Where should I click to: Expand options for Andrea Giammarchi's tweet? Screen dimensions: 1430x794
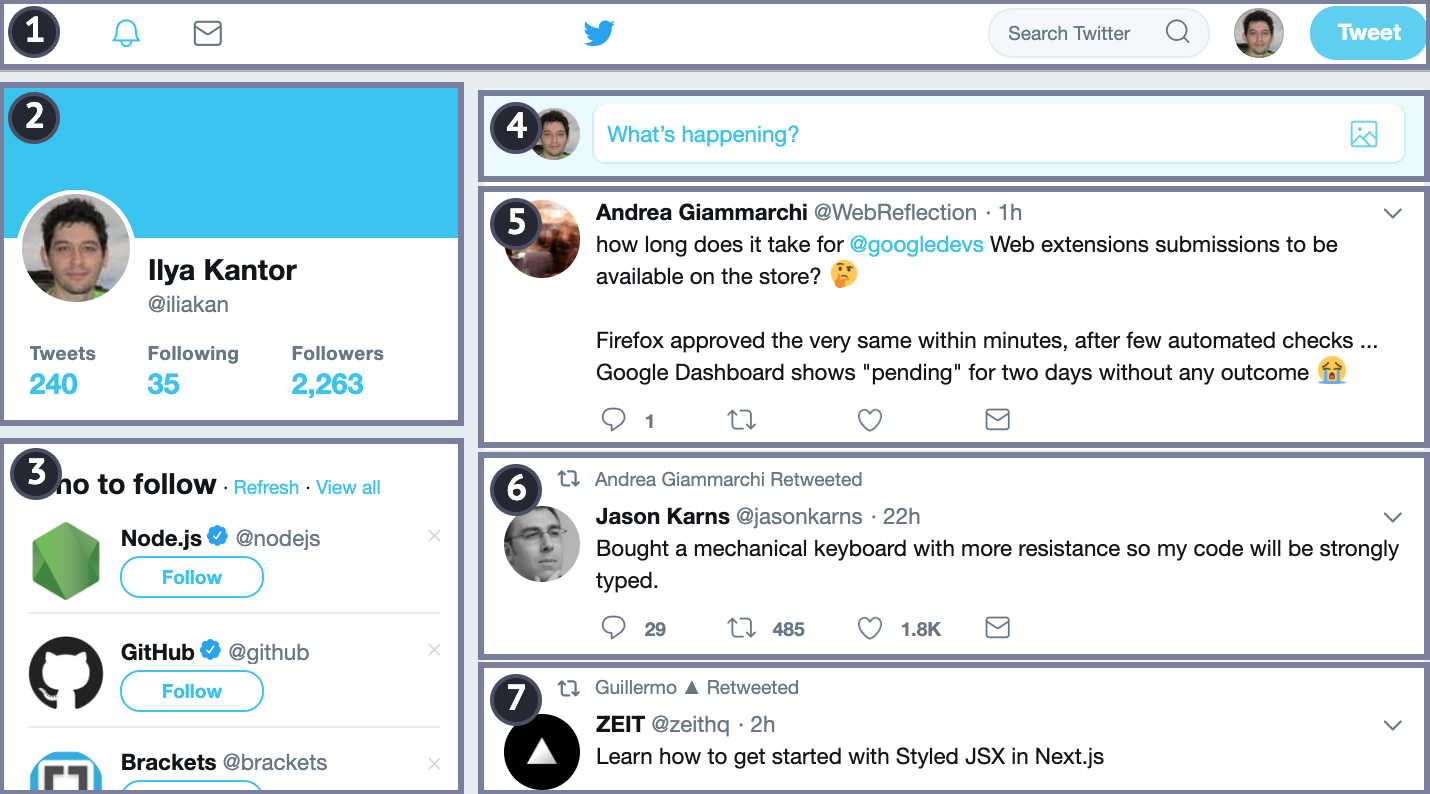click(x=1392, y=213)
